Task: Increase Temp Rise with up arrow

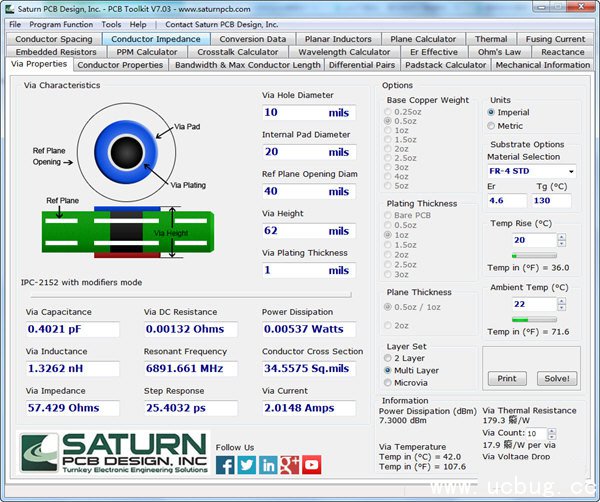Action: pos(560,237)
